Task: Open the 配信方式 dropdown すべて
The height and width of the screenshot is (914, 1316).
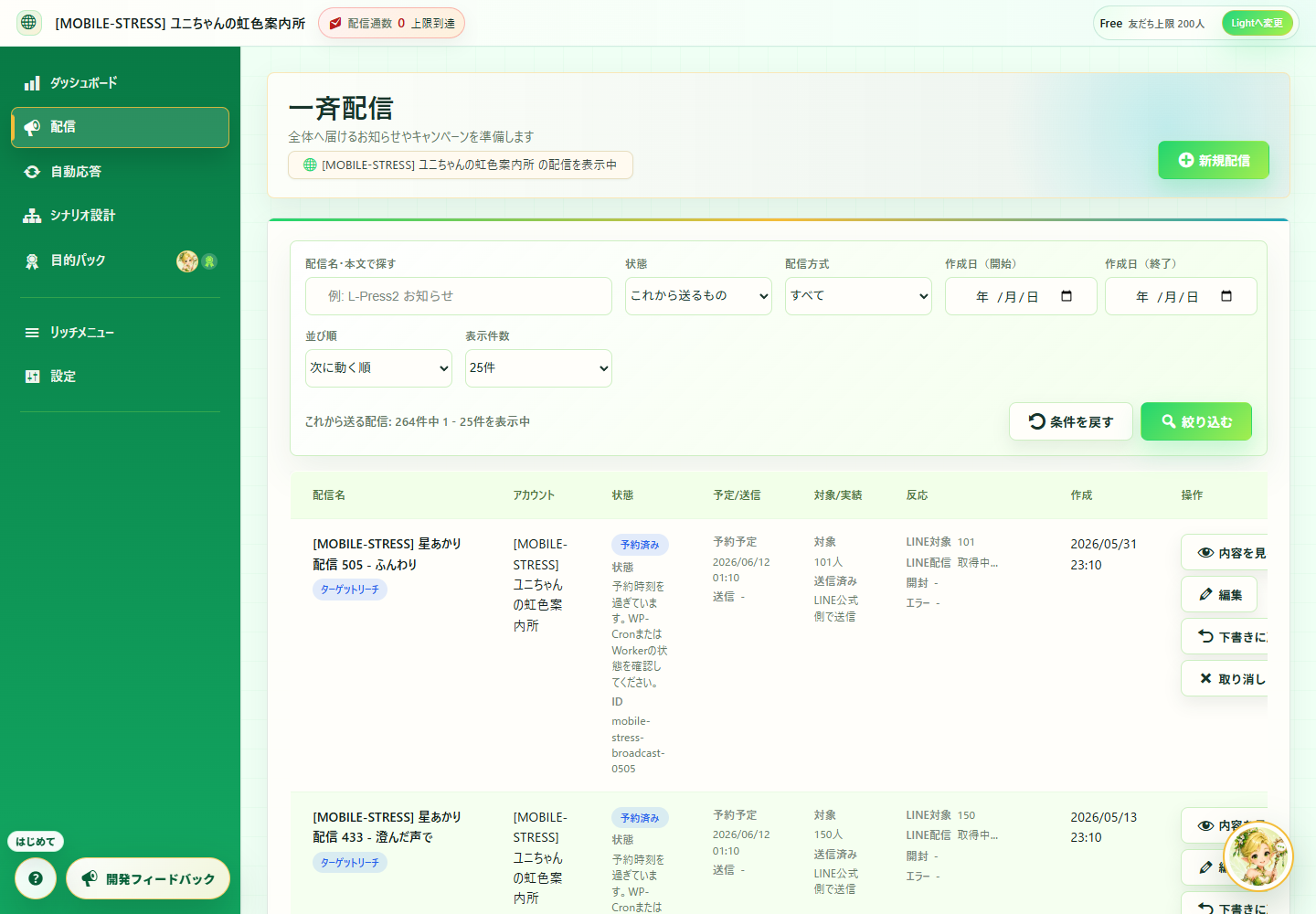Action: click(858, 296)
